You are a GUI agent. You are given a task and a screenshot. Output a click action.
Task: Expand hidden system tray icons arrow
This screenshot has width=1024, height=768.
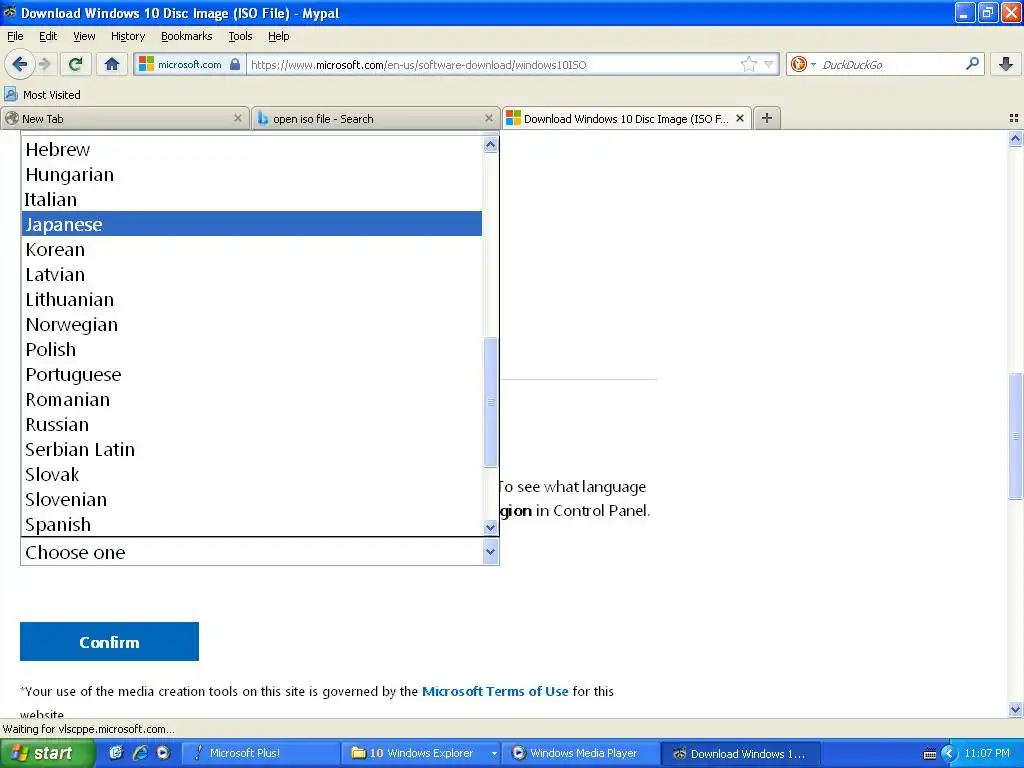click(949, 754)
